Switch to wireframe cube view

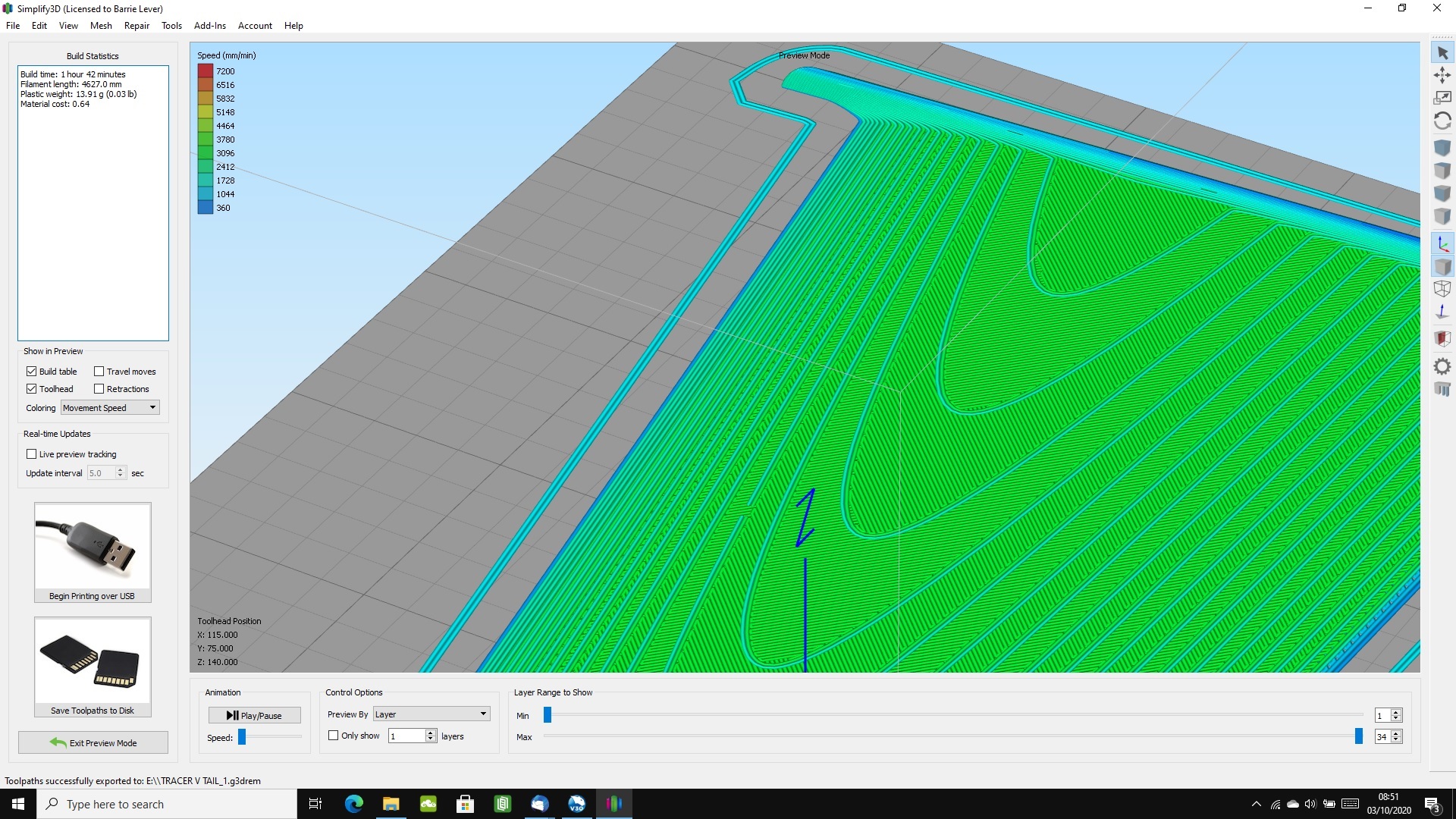pyautogui.click(x=1442, y=289)
